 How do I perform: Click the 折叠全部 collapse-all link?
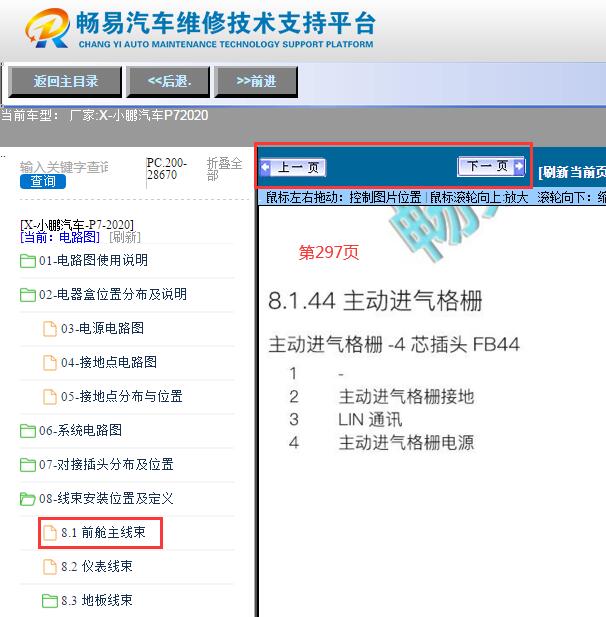pos(224,168)
